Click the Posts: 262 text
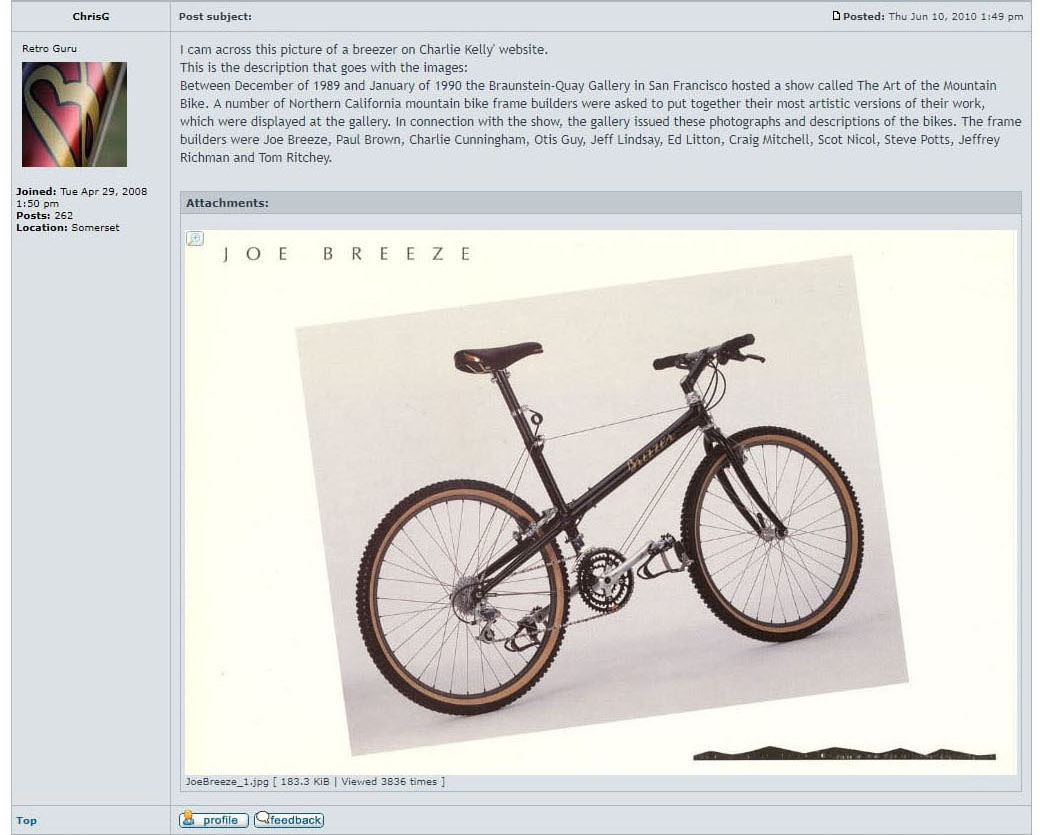 (x=44, y=216)
